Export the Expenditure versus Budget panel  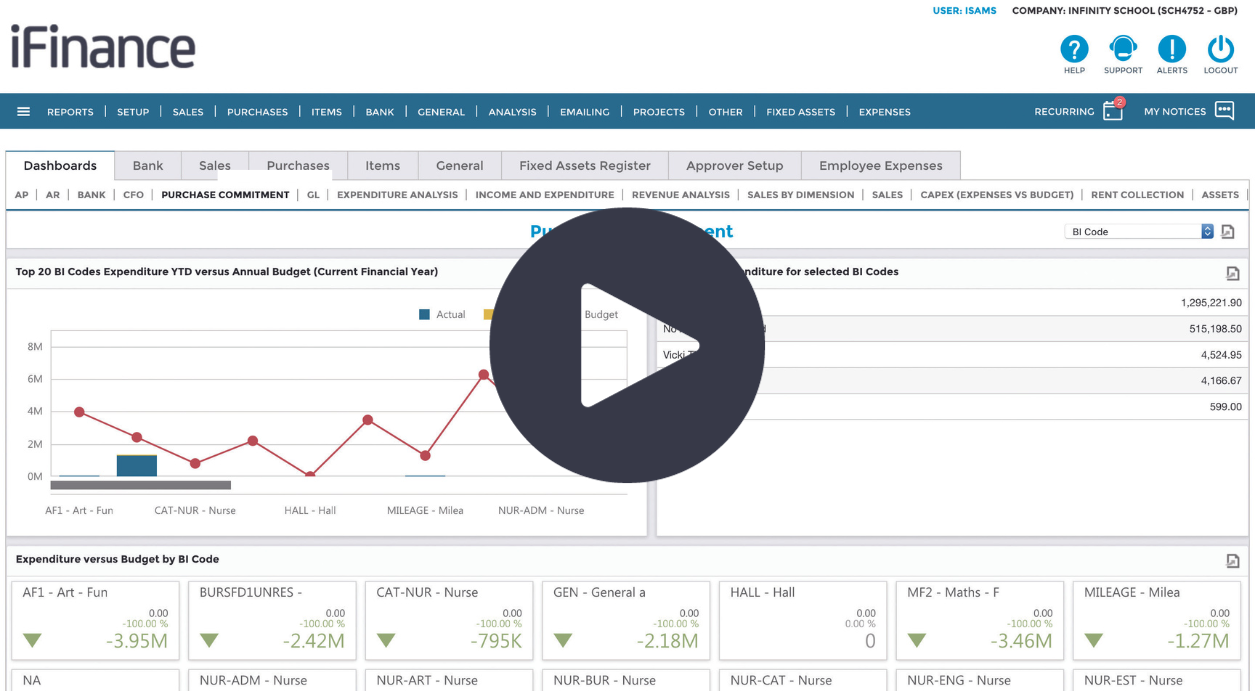point(1233,560)
